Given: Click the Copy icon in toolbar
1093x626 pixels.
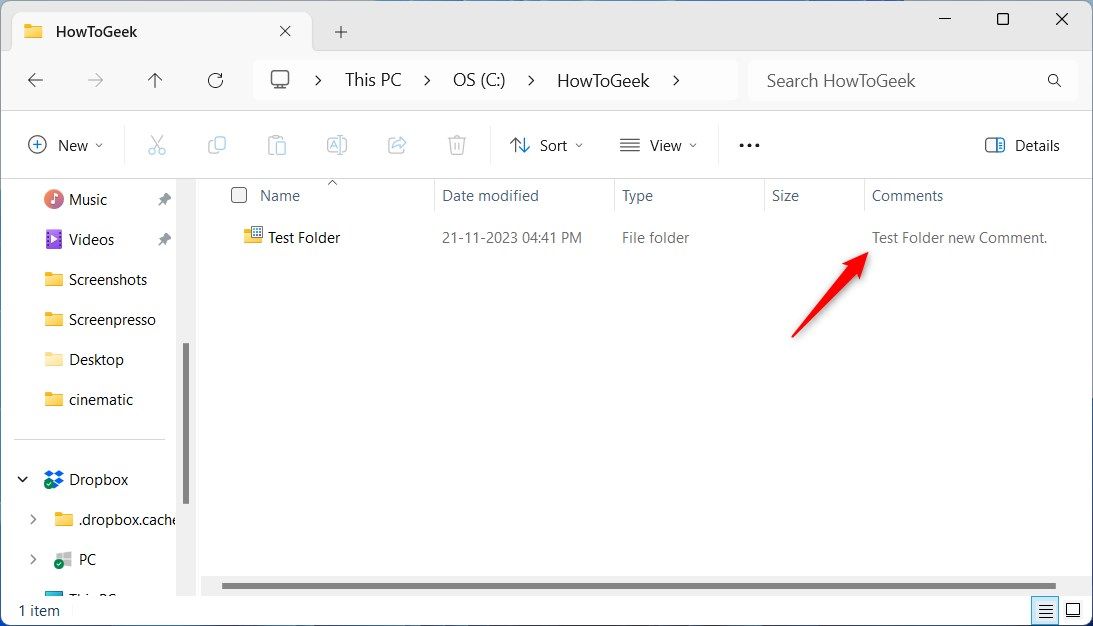Looking at the screenshot, I should click(x=217, y=145).
